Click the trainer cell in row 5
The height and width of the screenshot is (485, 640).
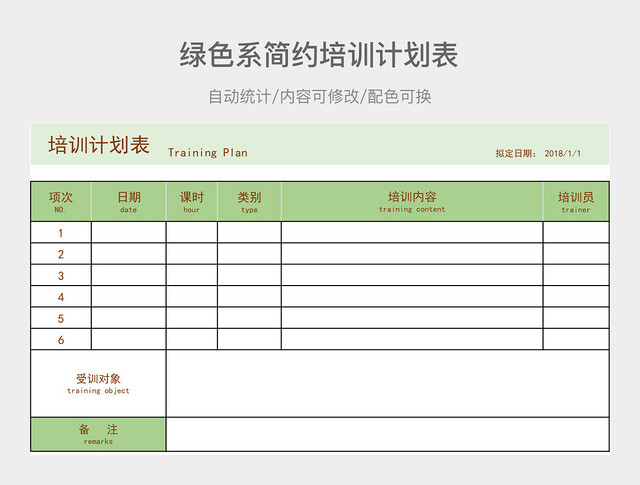(576, 318)
